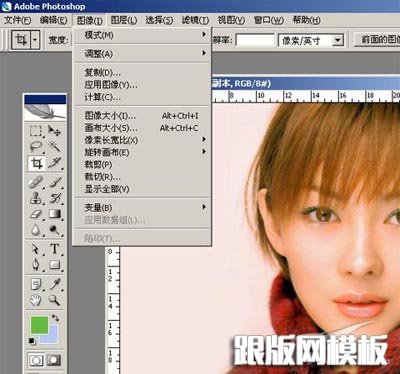Open the 图层(L) menu
This screenshot has height=374, width=400.
(124, 20)
